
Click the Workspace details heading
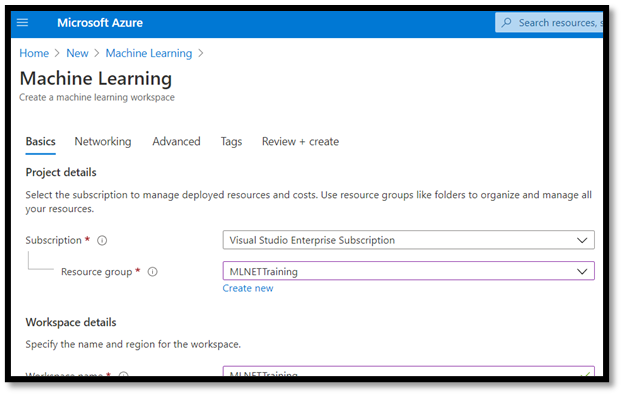[71, 322]
